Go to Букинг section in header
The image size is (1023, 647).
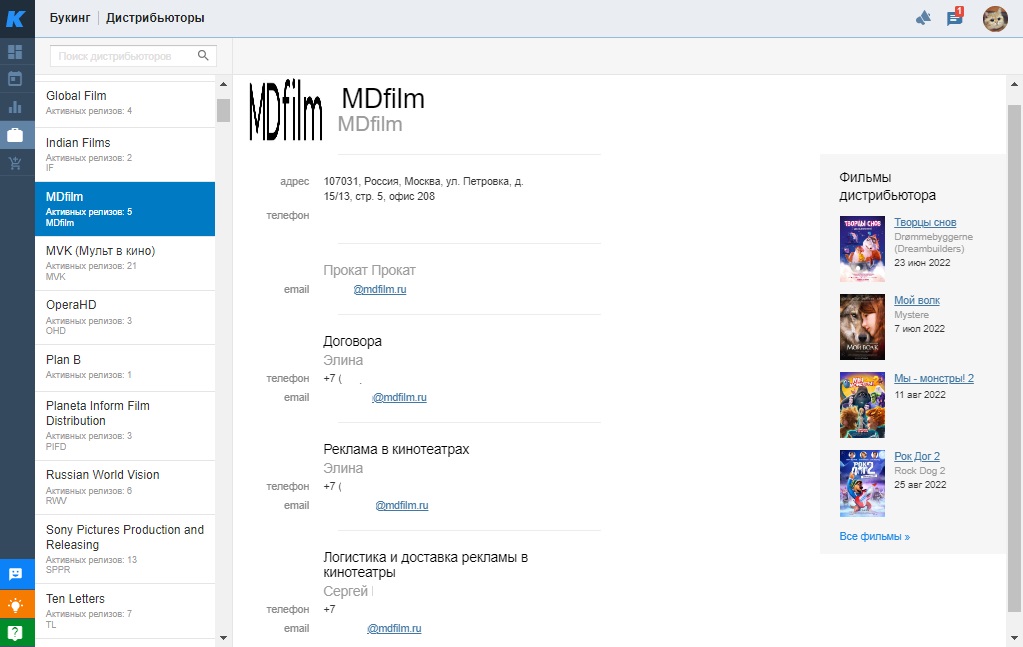click(70, 18)
